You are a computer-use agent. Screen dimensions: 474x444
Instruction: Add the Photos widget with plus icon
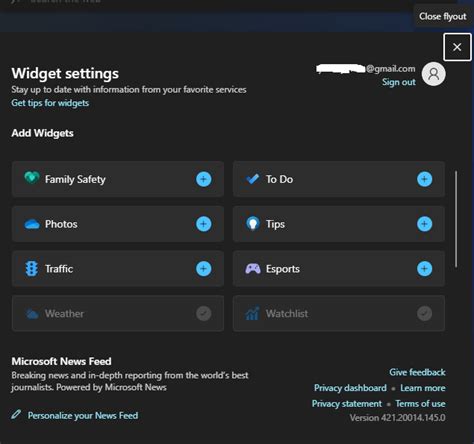pos(203,224)
